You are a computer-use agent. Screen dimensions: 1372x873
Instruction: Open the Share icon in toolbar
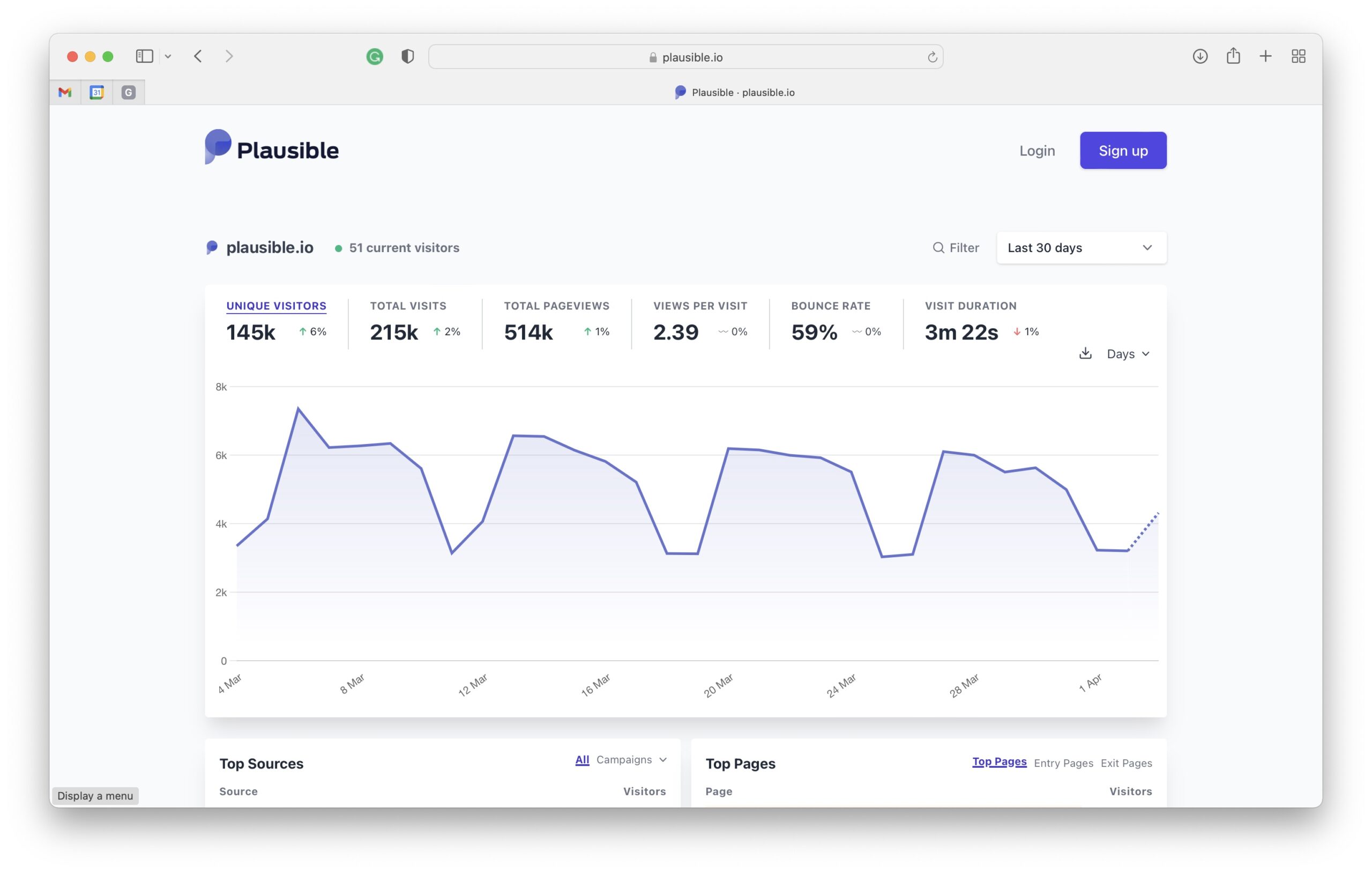[x=1233, y=55]
